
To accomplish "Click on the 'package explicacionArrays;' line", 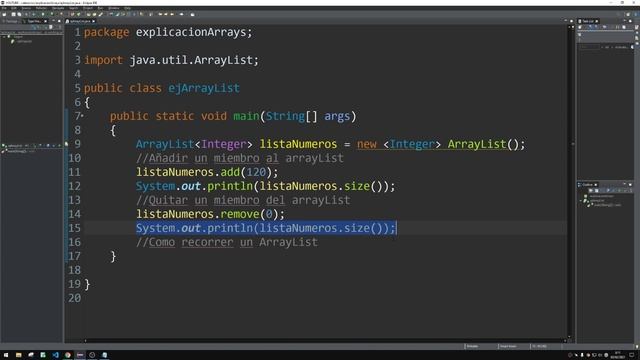I will (168, 32).
